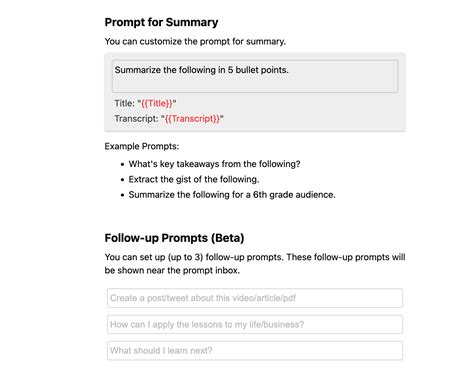Click 'You can customize the prompt for summary' text

(x=195, y=41)
